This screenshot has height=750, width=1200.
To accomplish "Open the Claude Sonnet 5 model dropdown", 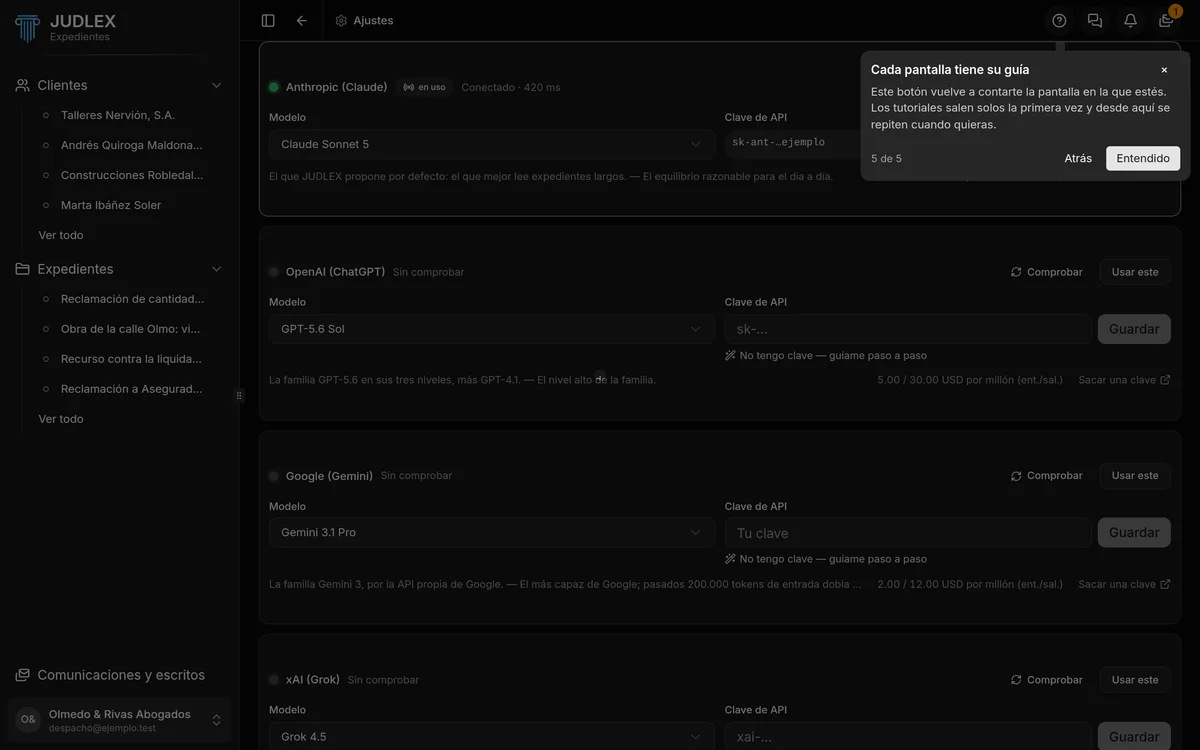I will [492, 144].
